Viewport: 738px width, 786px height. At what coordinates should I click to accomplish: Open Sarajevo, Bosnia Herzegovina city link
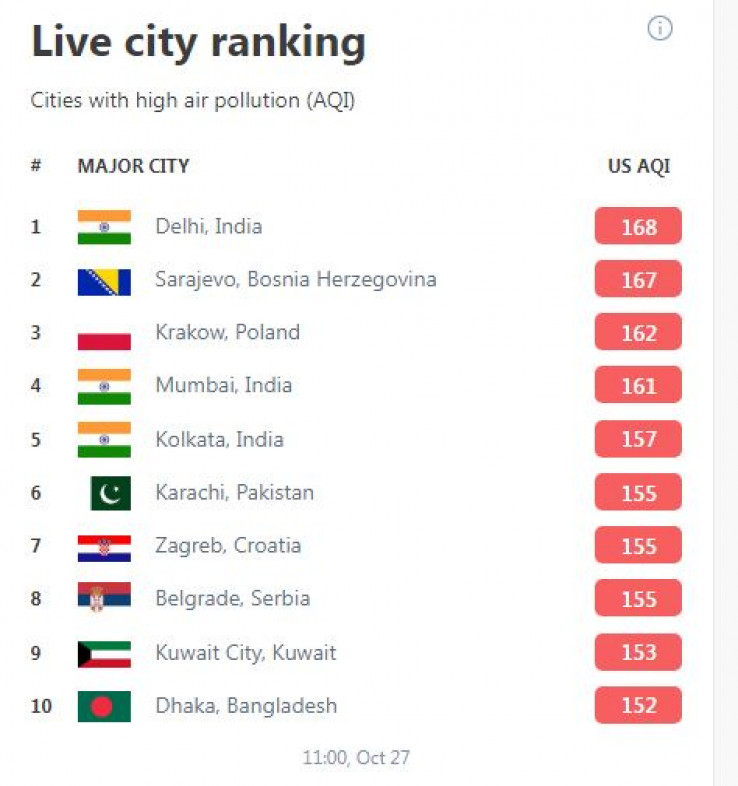click(x=296, y=280)
